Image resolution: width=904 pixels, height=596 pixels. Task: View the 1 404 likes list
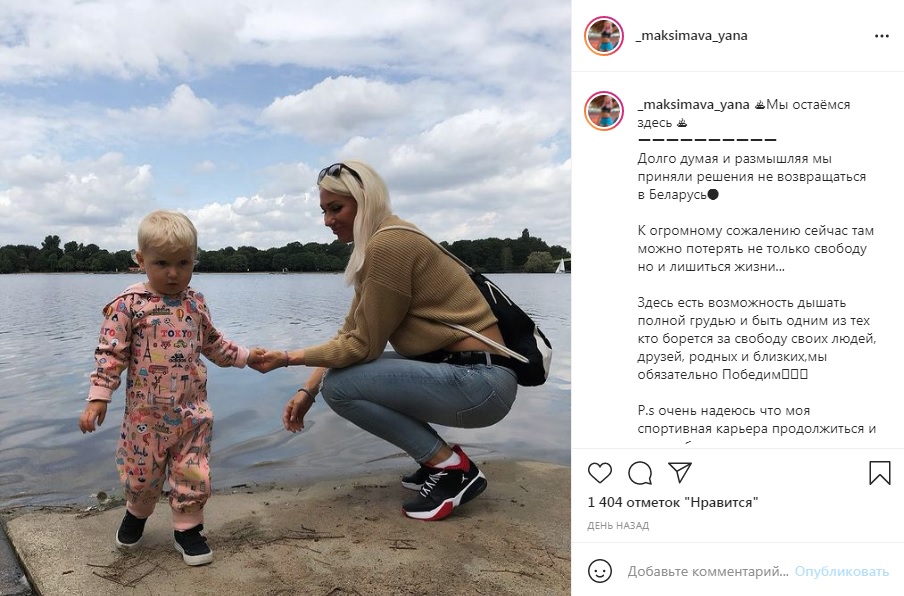point(672,503)
